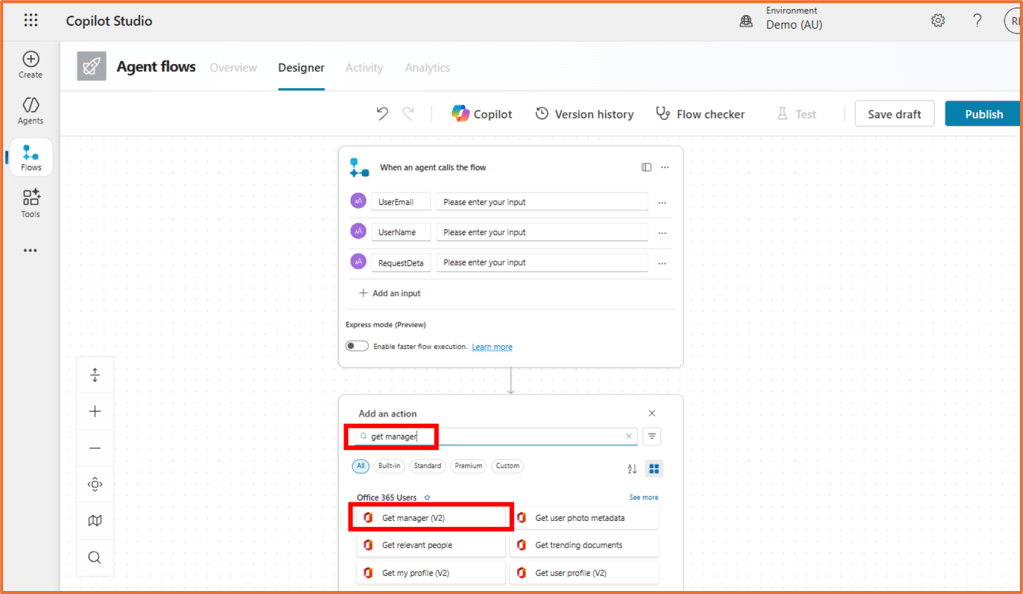Open the canvas minimap
This screenshot has height=594, width=1023.
94,520
